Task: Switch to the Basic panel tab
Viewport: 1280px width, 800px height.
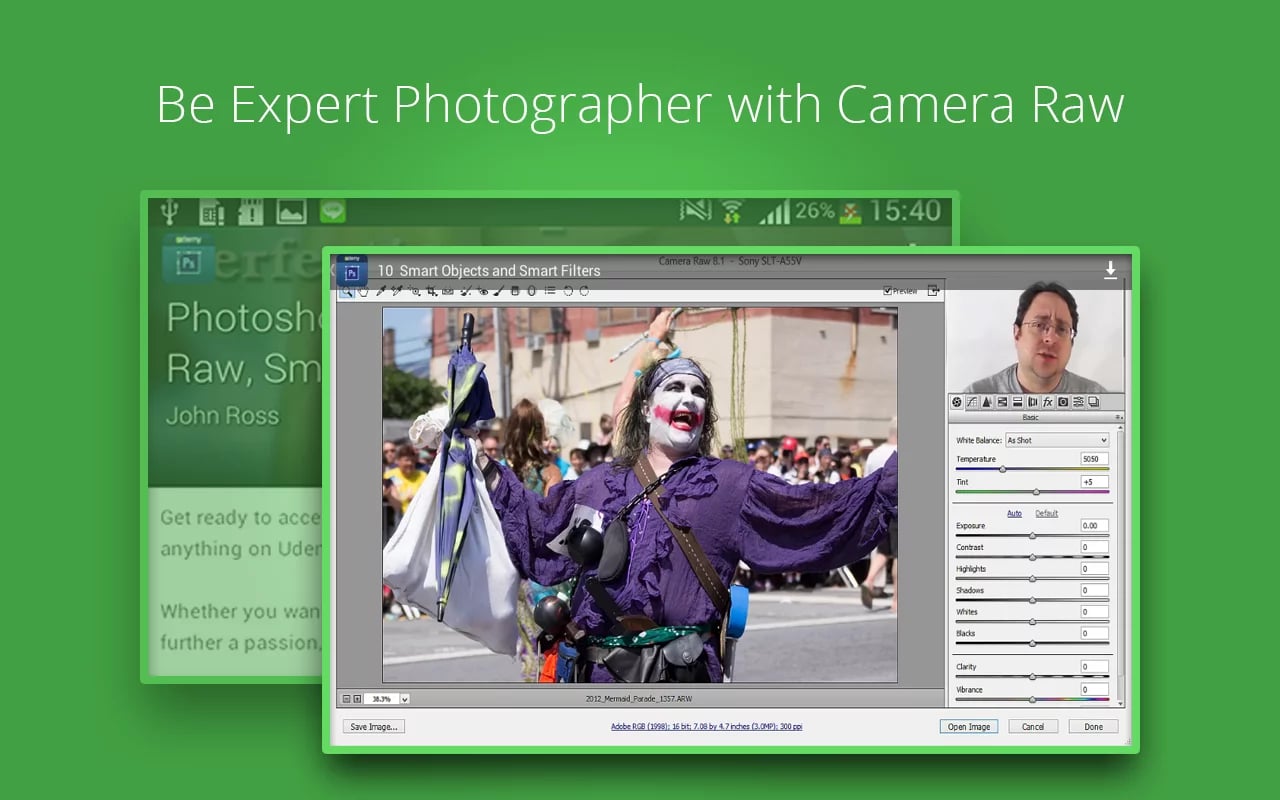Action: point(957,402)
